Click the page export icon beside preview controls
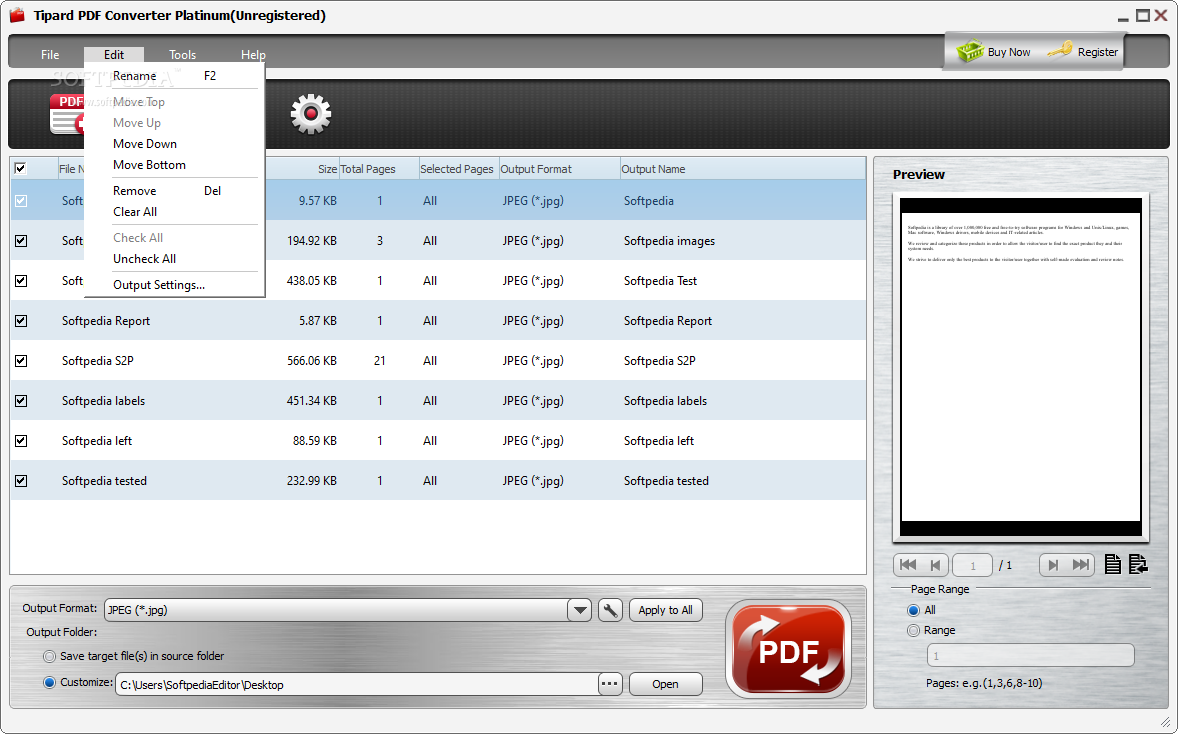The width and height of the screenshot is (1178, 734). pyautogui.click(x=1138, y=564)
